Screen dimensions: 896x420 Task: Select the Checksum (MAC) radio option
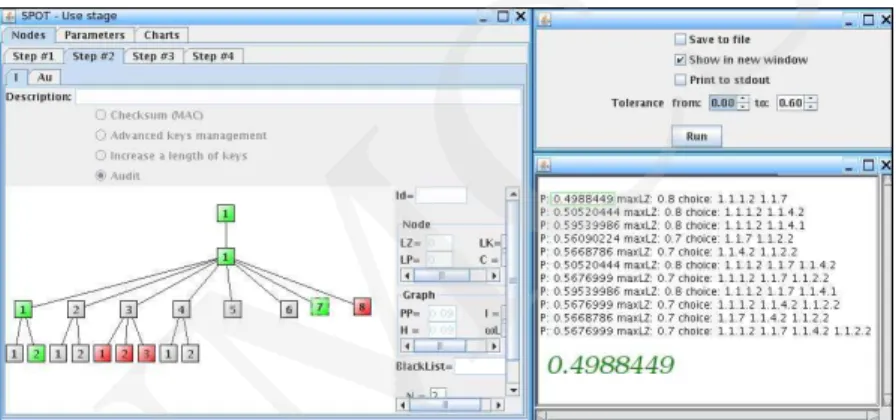101,115
